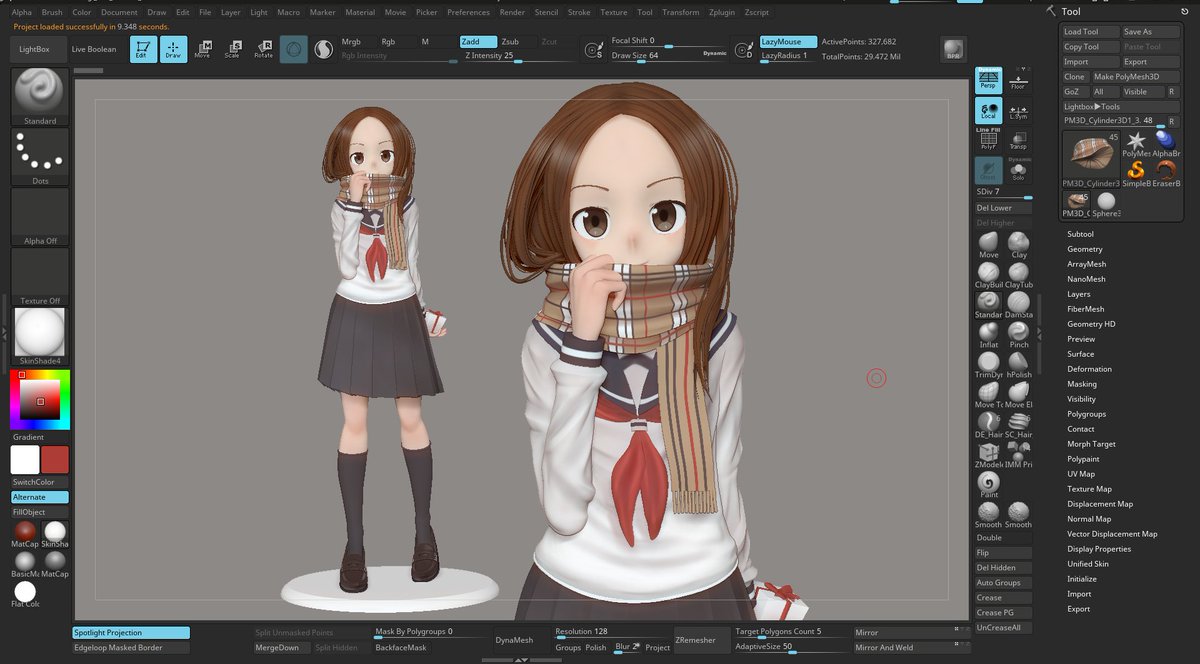Choose the EraserBrush tool

1166,174
